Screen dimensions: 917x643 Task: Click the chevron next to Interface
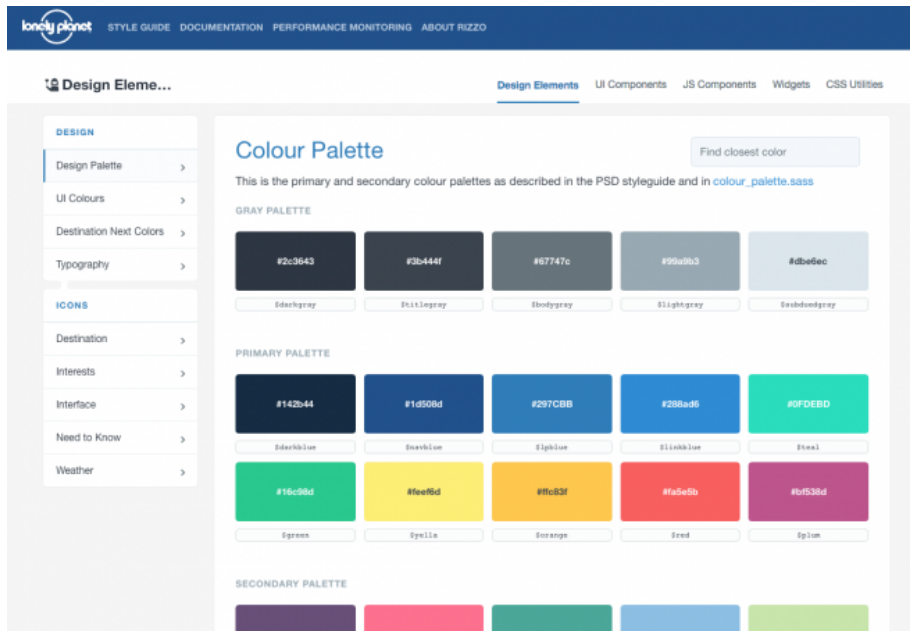point(182,406)
